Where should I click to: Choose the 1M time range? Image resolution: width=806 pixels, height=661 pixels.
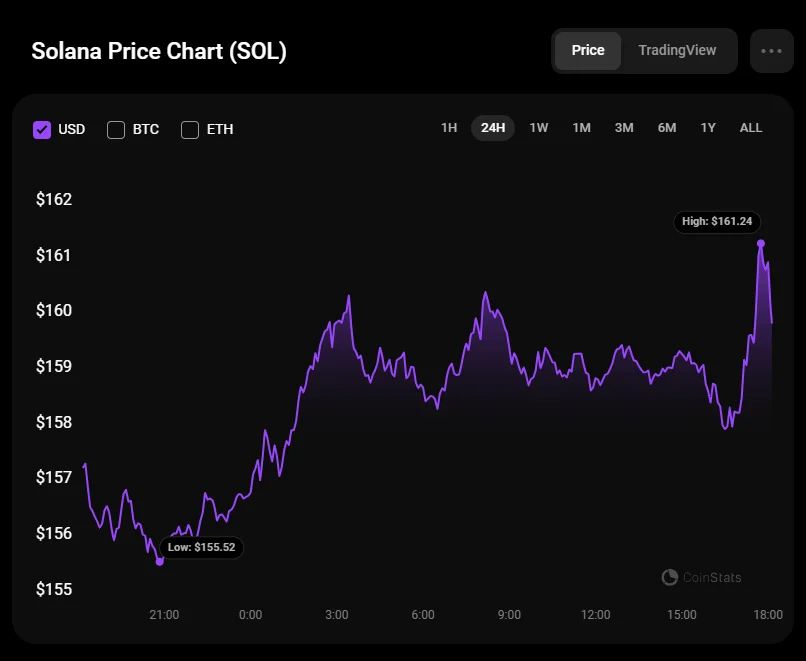pyautogui.click(x=581, y=128)
